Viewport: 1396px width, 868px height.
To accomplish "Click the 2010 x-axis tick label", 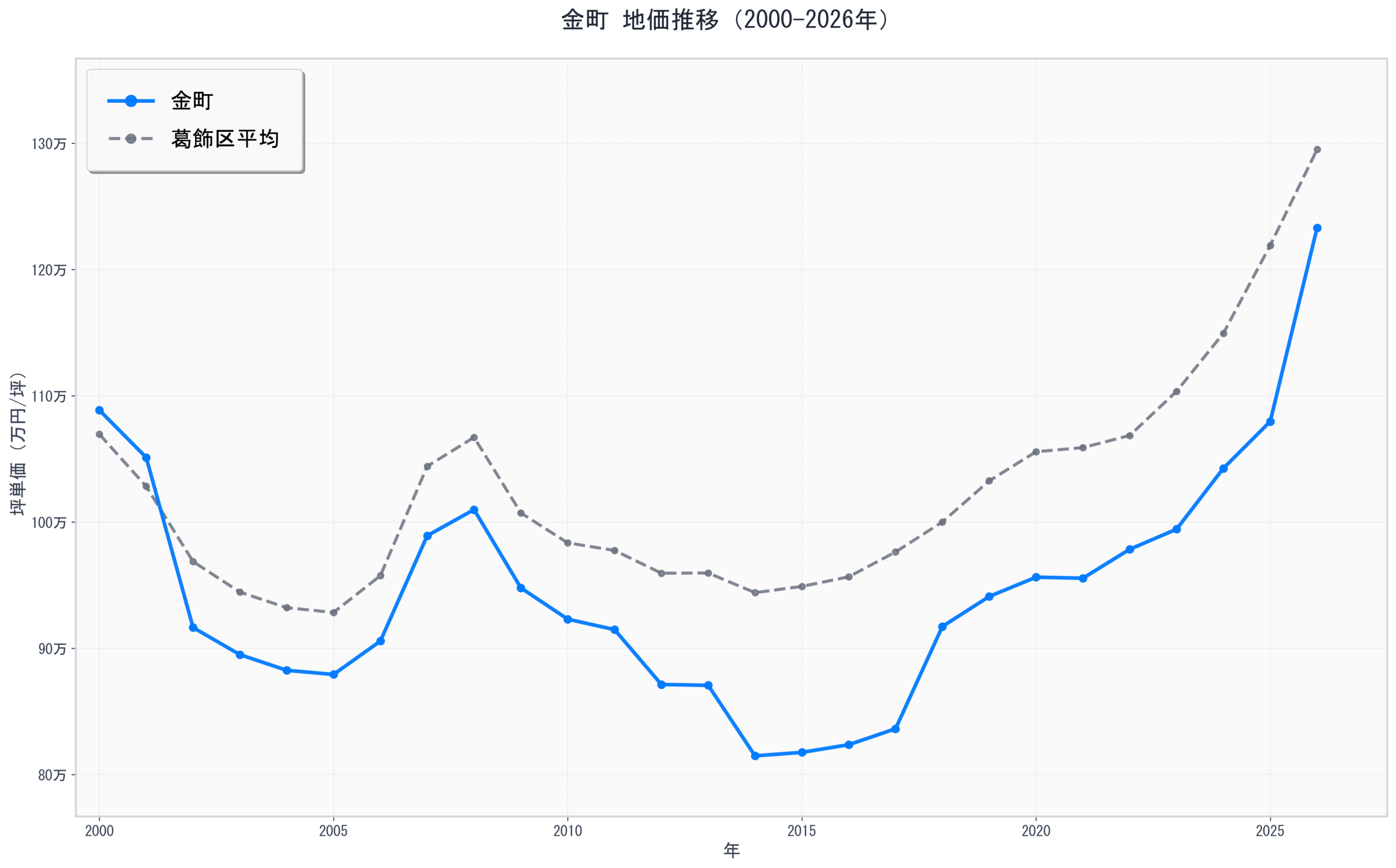I will click(x=568, y=831).
